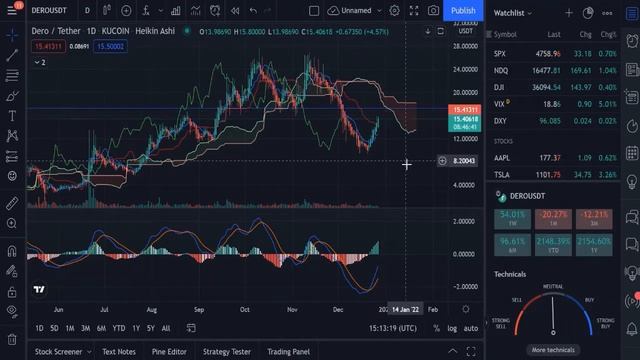Undo the last chart action

pyautogui.click(x=253, y=11)
